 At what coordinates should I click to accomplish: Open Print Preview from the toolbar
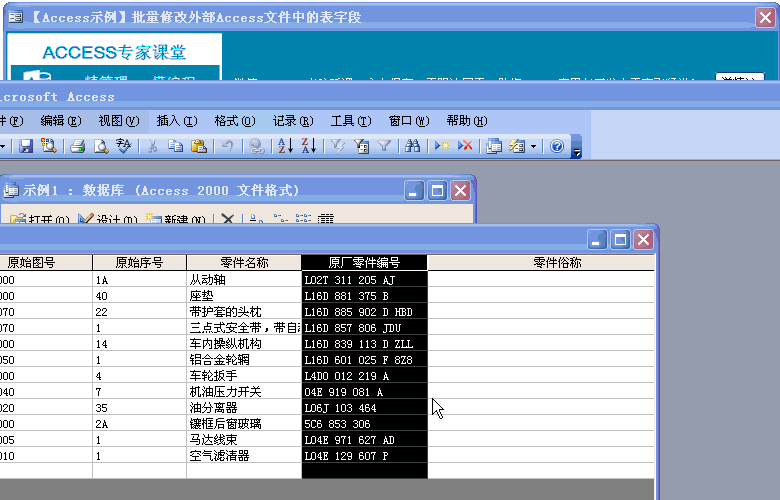click(101, 146)
